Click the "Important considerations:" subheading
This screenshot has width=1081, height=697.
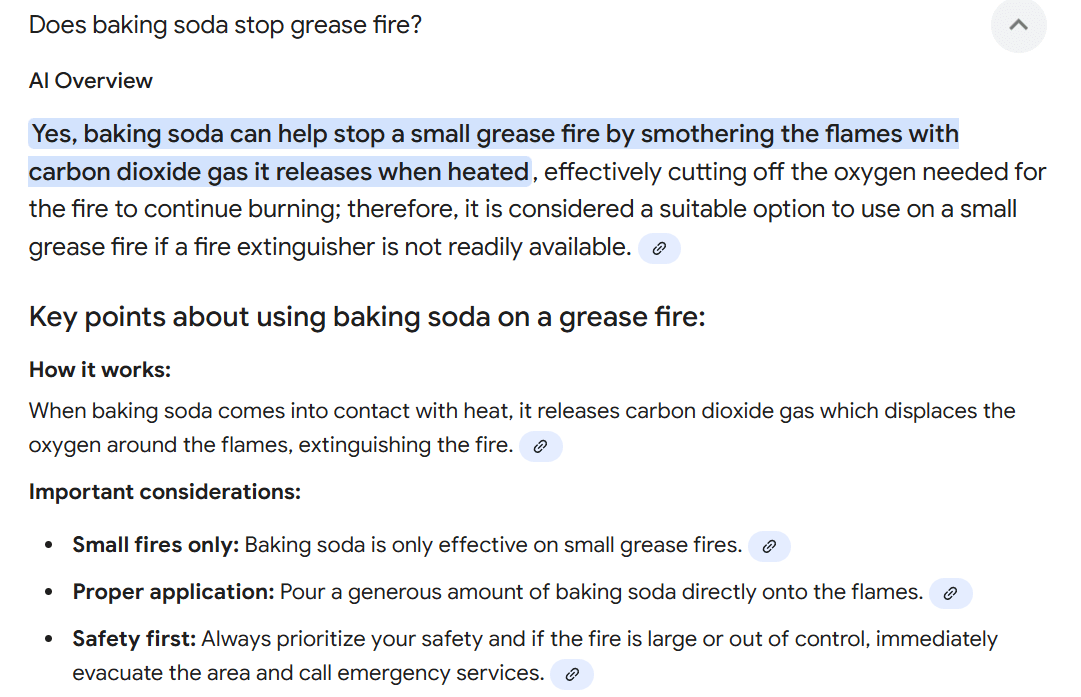click(x=165, y=492)
